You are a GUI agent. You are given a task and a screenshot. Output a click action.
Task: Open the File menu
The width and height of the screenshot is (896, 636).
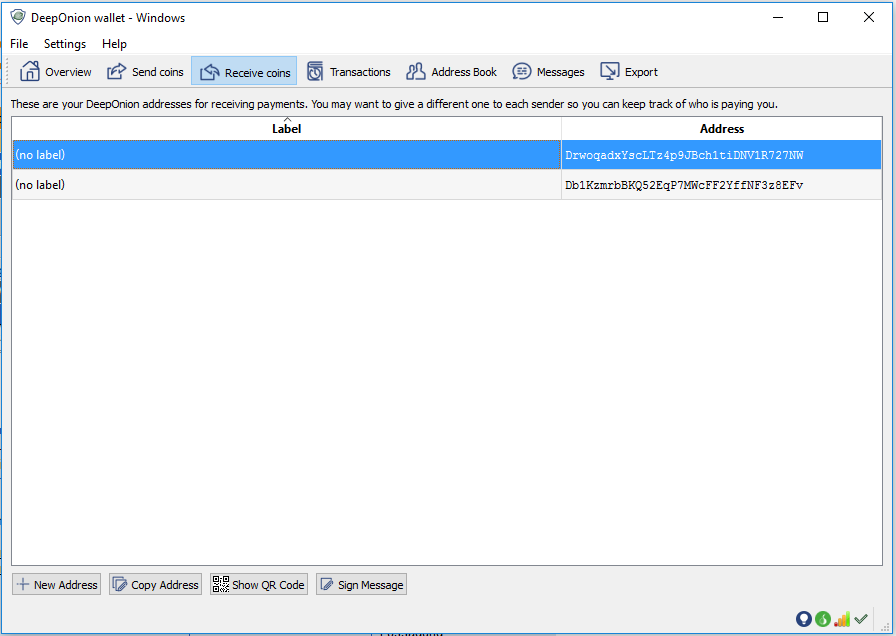coord(19,44)
